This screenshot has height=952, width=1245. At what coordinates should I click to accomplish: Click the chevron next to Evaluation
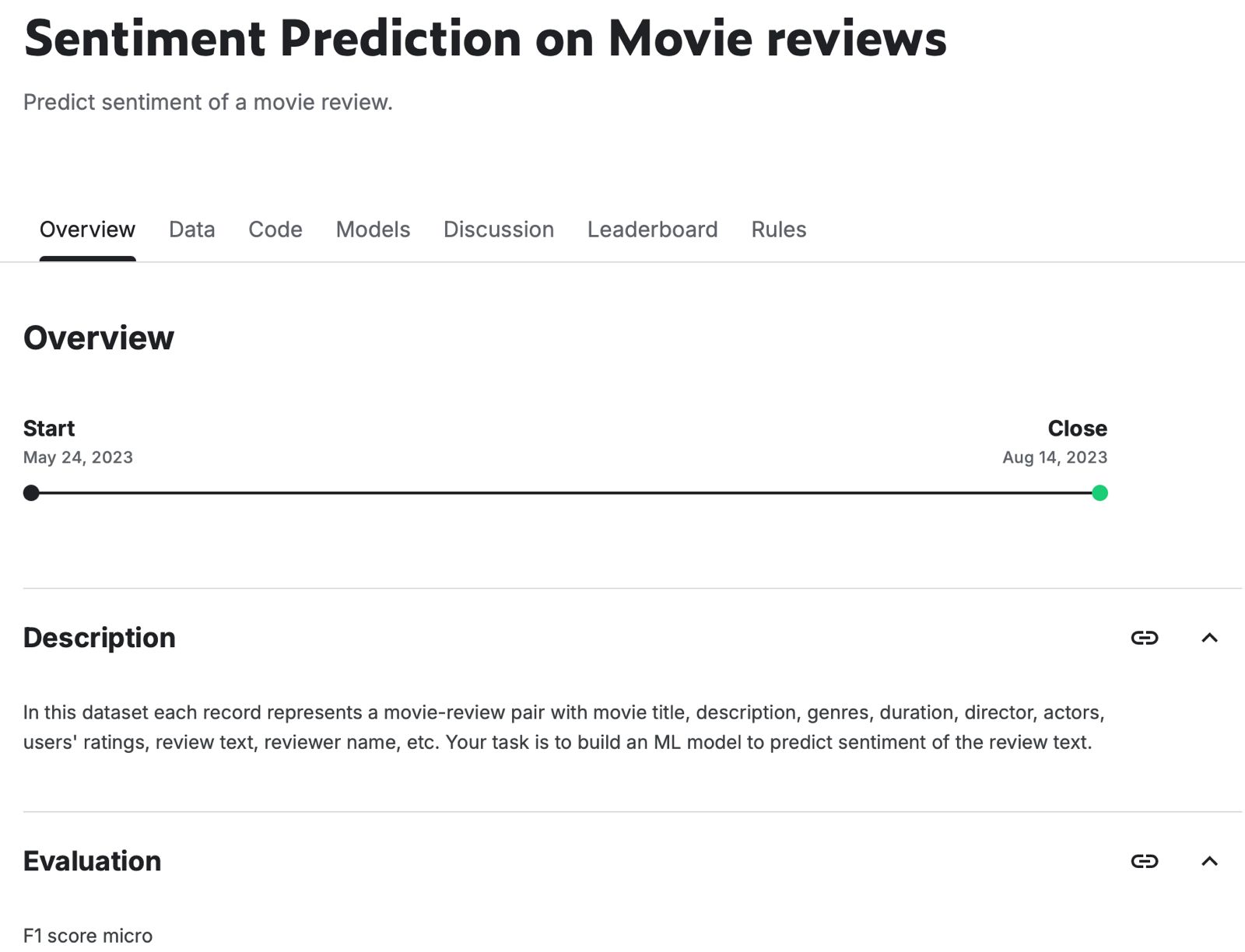(x=1211, y=861)
